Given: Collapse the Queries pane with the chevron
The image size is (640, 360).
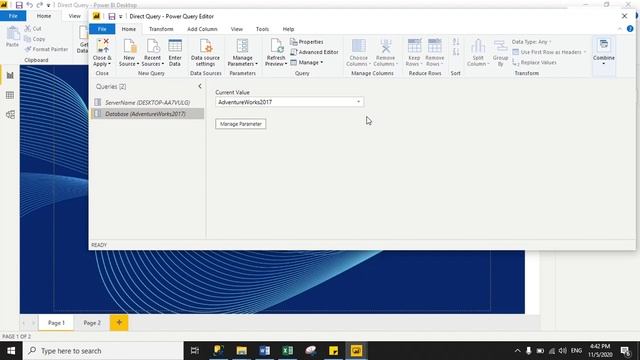Looking at the screenshot, I should coord(200,86).
